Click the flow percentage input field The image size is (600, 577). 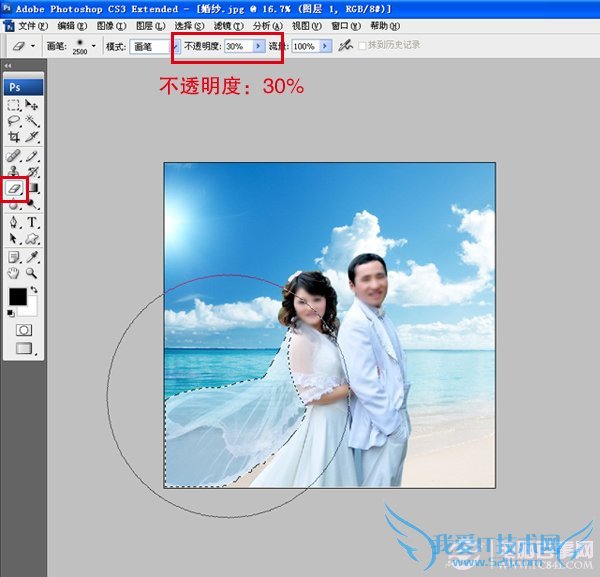click(x=303, y=46)
